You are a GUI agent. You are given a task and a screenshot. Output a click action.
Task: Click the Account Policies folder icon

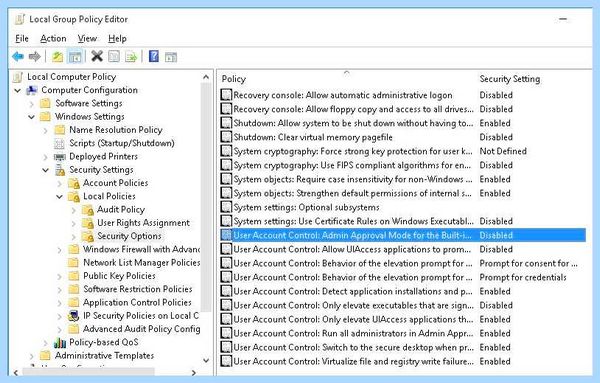74,183
